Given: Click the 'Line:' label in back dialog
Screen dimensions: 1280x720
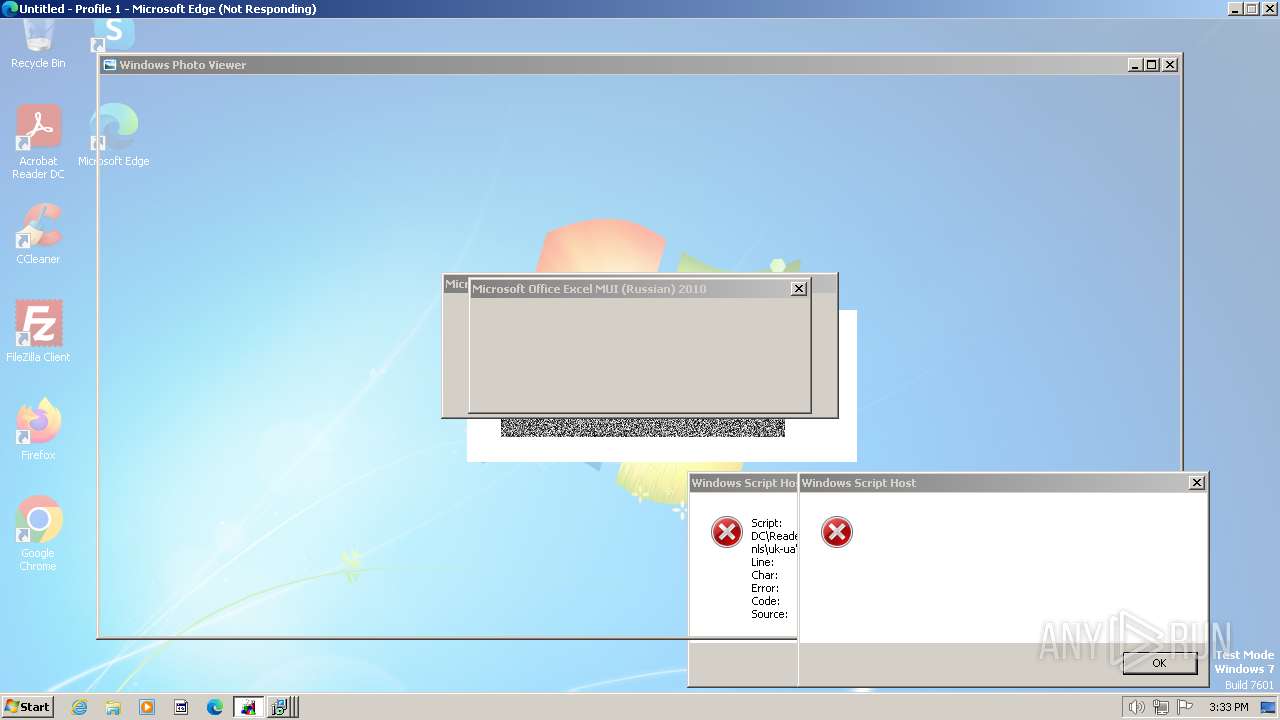Looking at the screenshot, I should coord(763,562).
